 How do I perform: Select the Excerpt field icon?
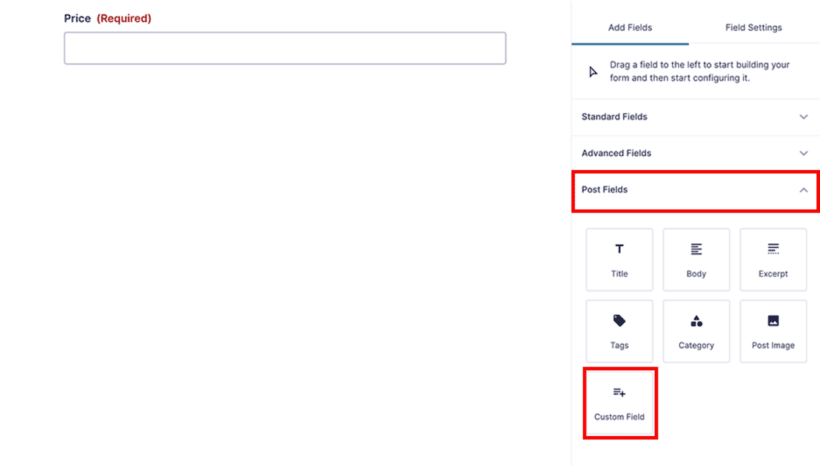773,249
